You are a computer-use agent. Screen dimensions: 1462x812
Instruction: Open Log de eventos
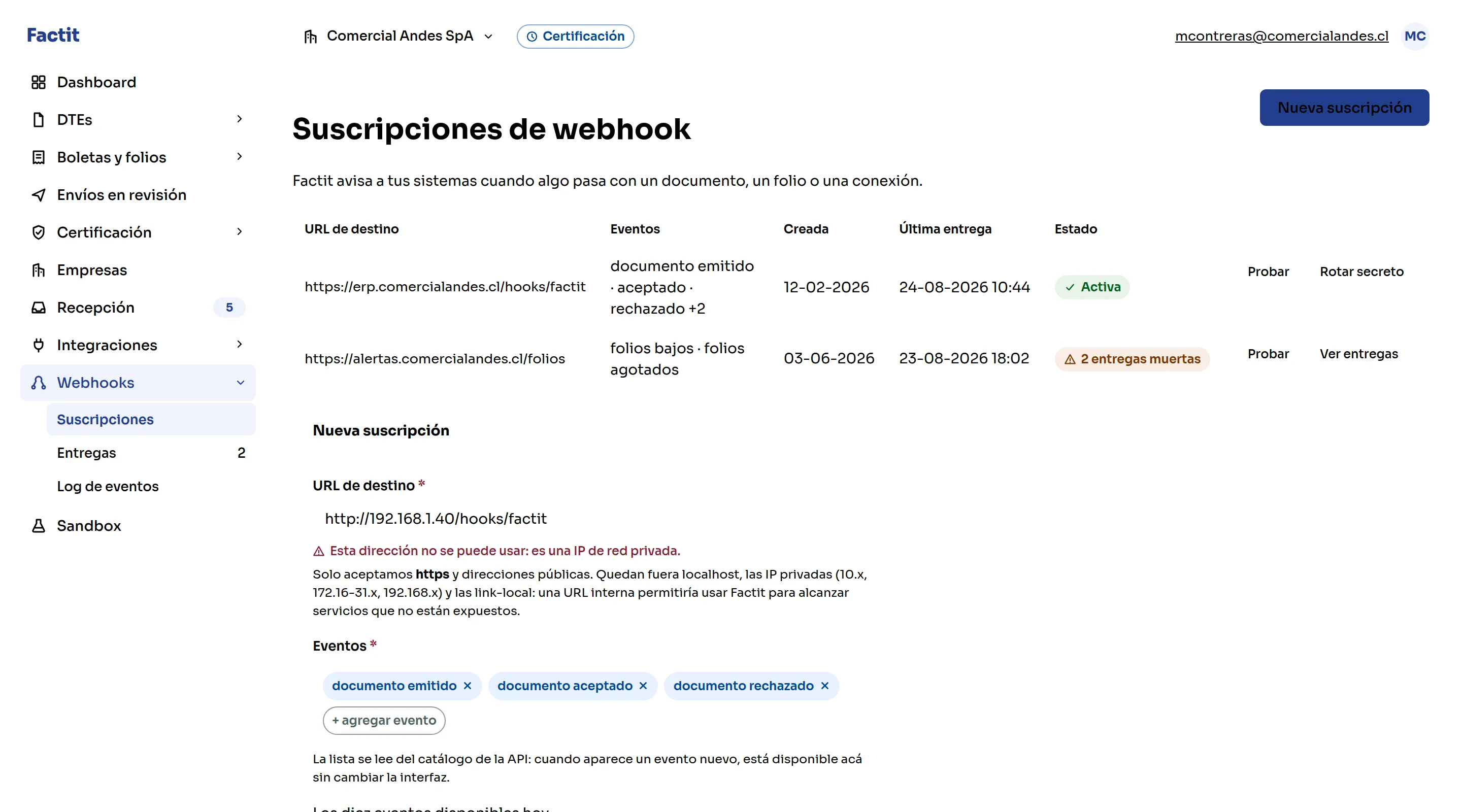point(151,486)
